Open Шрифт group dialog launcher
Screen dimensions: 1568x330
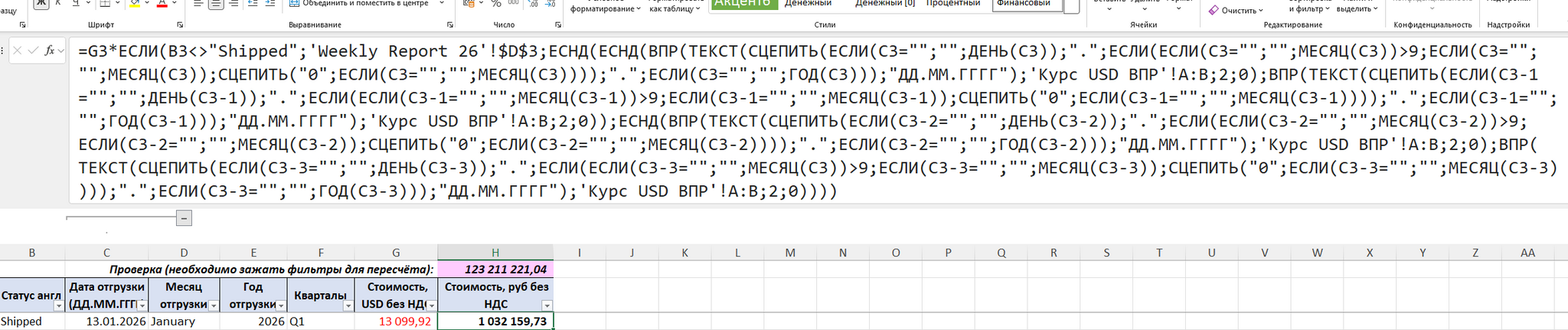180,25
